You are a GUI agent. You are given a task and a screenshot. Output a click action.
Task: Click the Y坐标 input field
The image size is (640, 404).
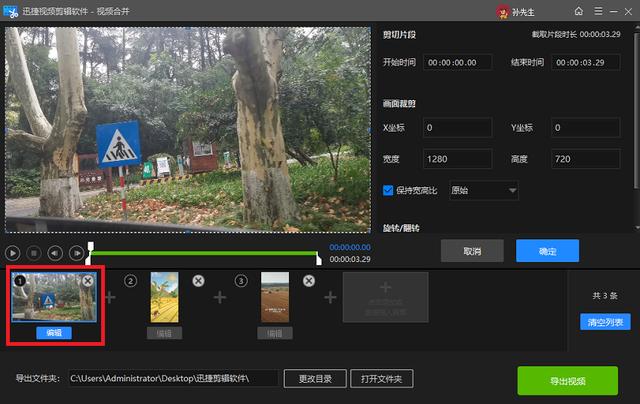click(x=586, y=127)
